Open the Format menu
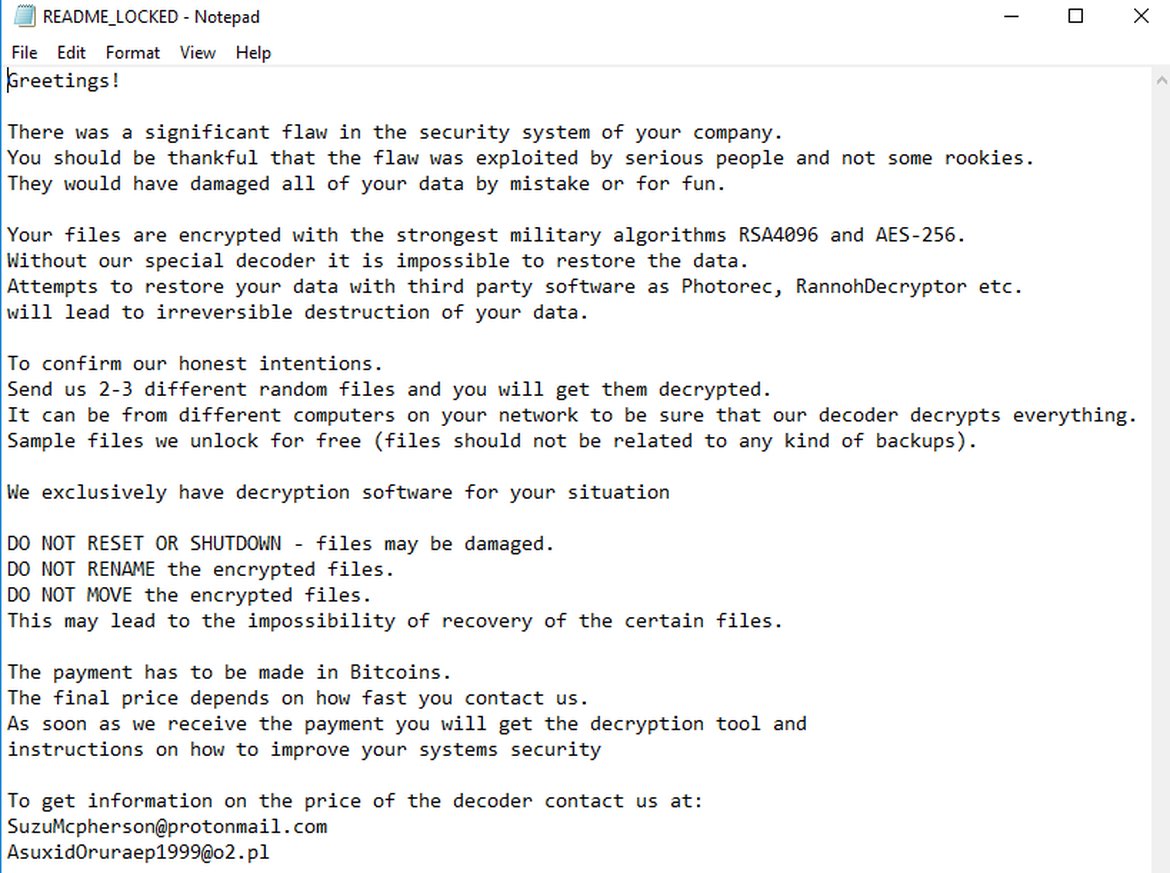Screen dimensions: 1170x873 pyautogui.click(x=132, y=53)
